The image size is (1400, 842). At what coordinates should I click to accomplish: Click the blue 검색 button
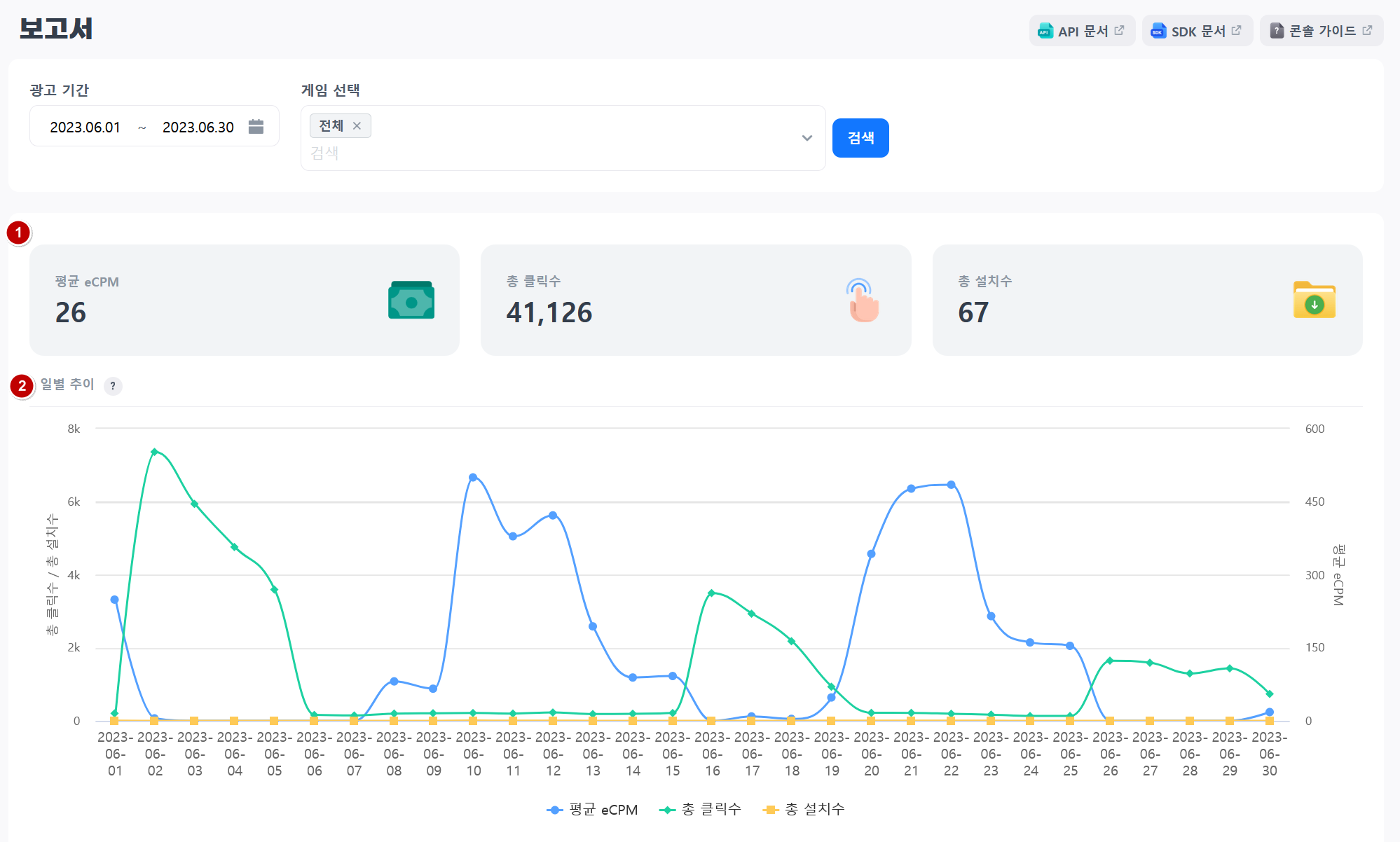click(x=860, y=138)
